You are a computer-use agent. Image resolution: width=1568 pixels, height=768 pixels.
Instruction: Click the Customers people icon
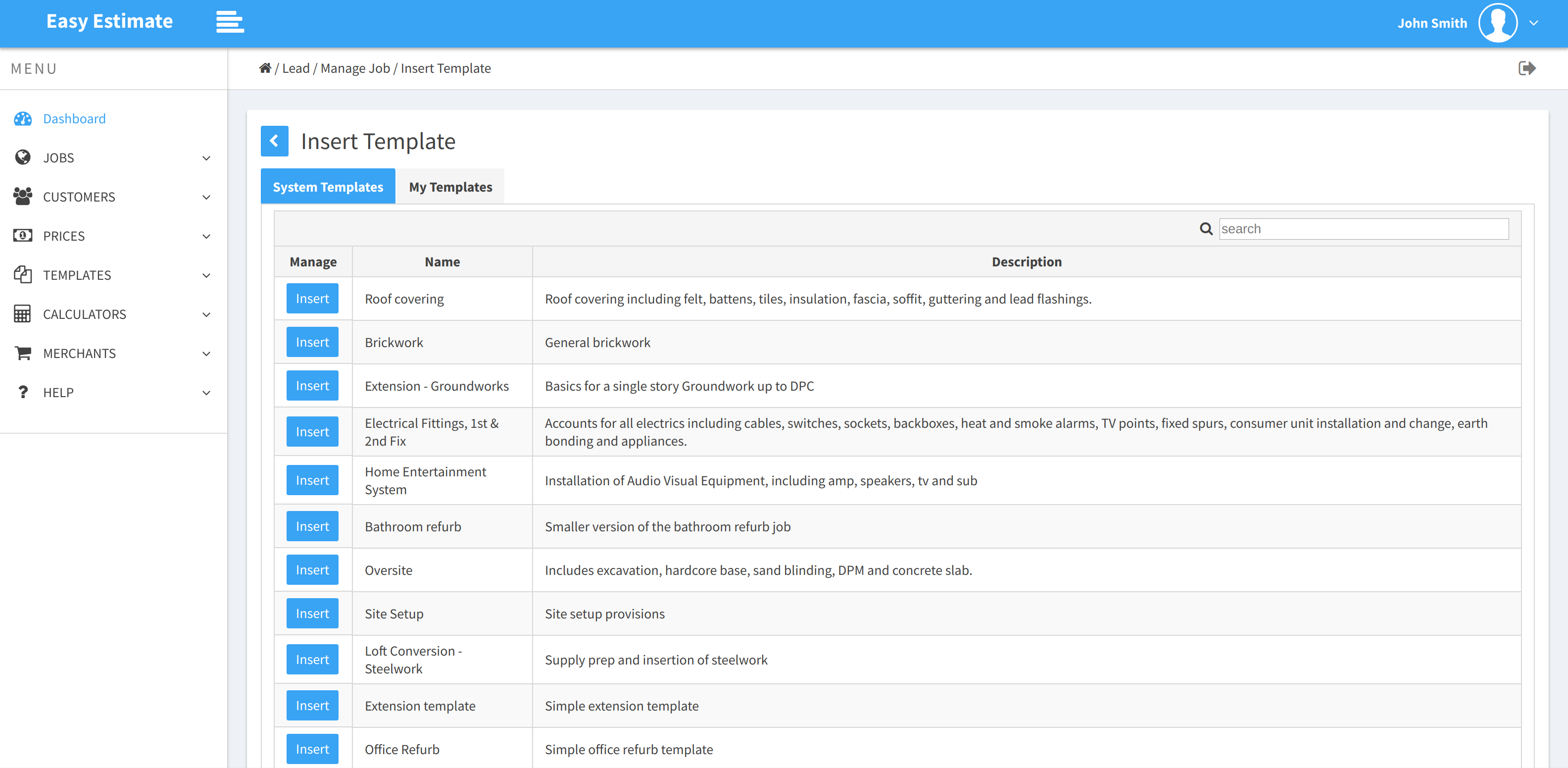(23, 197)
